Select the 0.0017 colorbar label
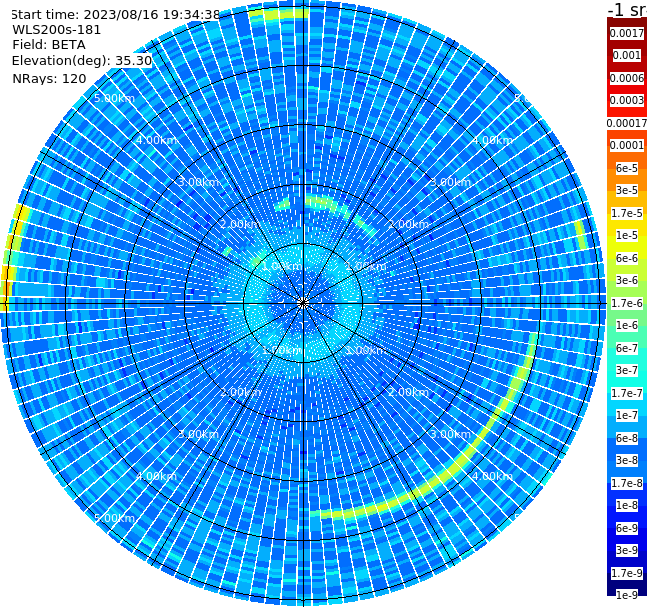 coord(627,33)
